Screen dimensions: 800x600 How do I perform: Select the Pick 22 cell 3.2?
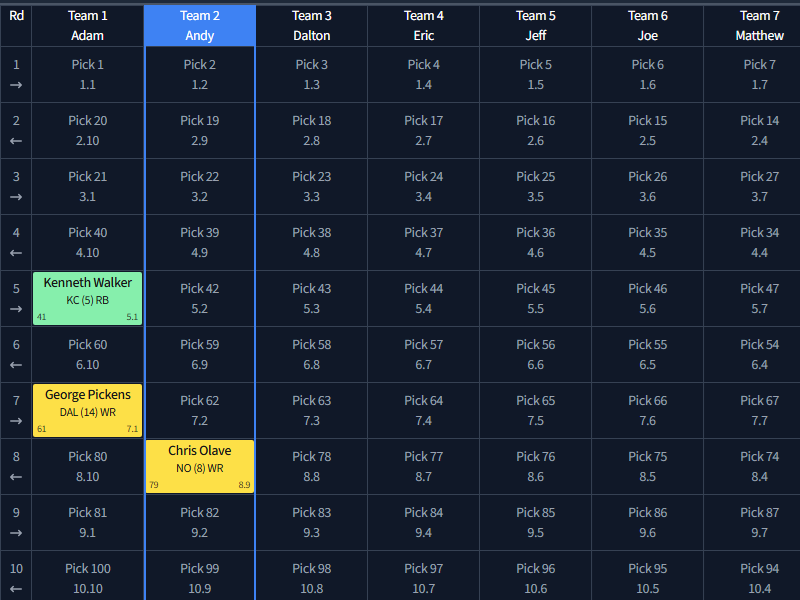click(200, 187)
